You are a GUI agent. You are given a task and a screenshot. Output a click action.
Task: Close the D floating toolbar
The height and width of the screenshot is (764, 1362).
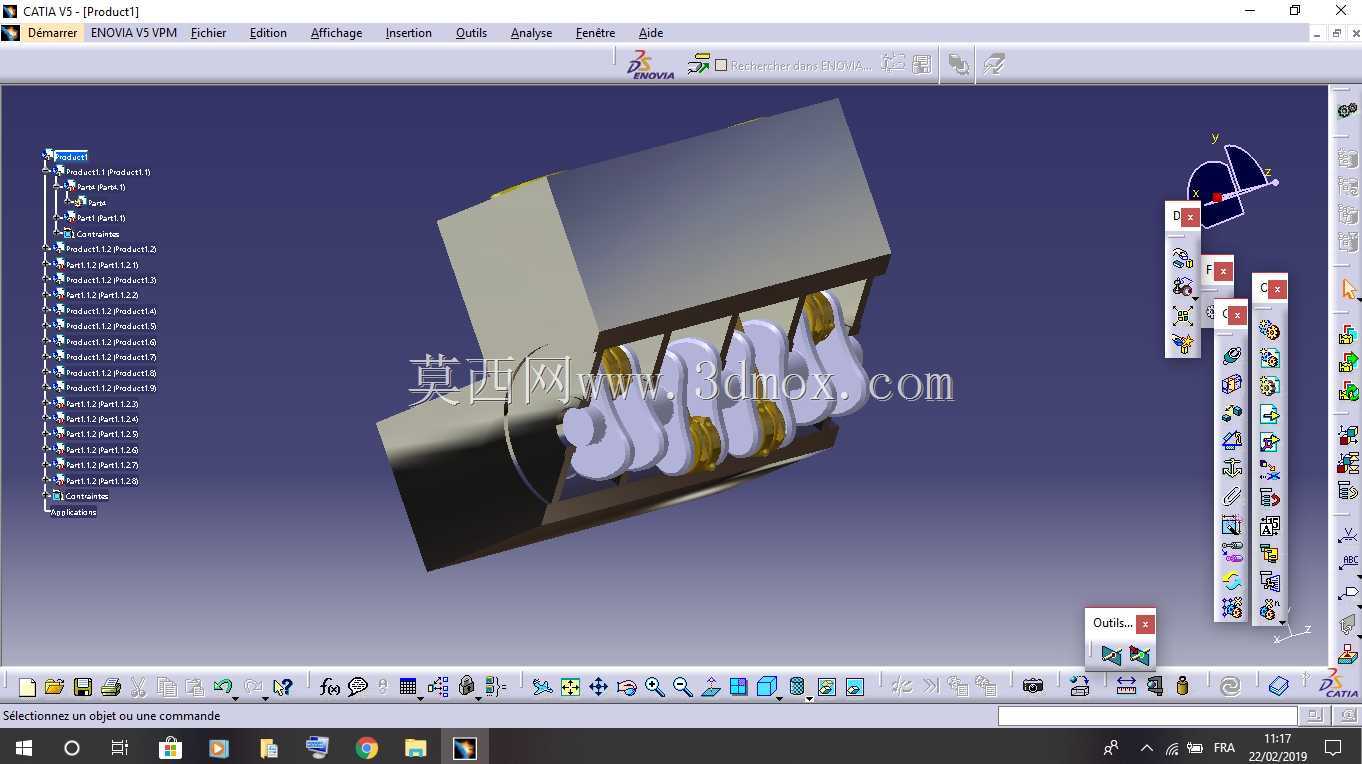[1190, 216]
